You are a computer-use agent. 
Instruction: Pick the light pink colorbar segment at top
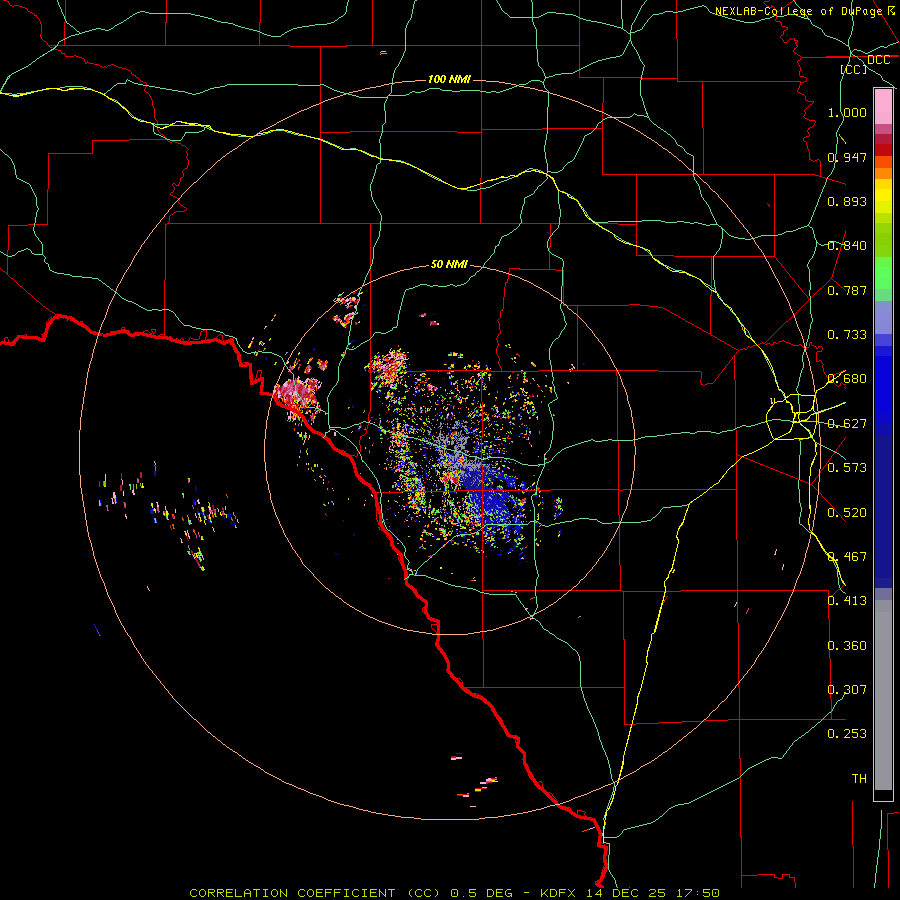click(x=883, y=106)
